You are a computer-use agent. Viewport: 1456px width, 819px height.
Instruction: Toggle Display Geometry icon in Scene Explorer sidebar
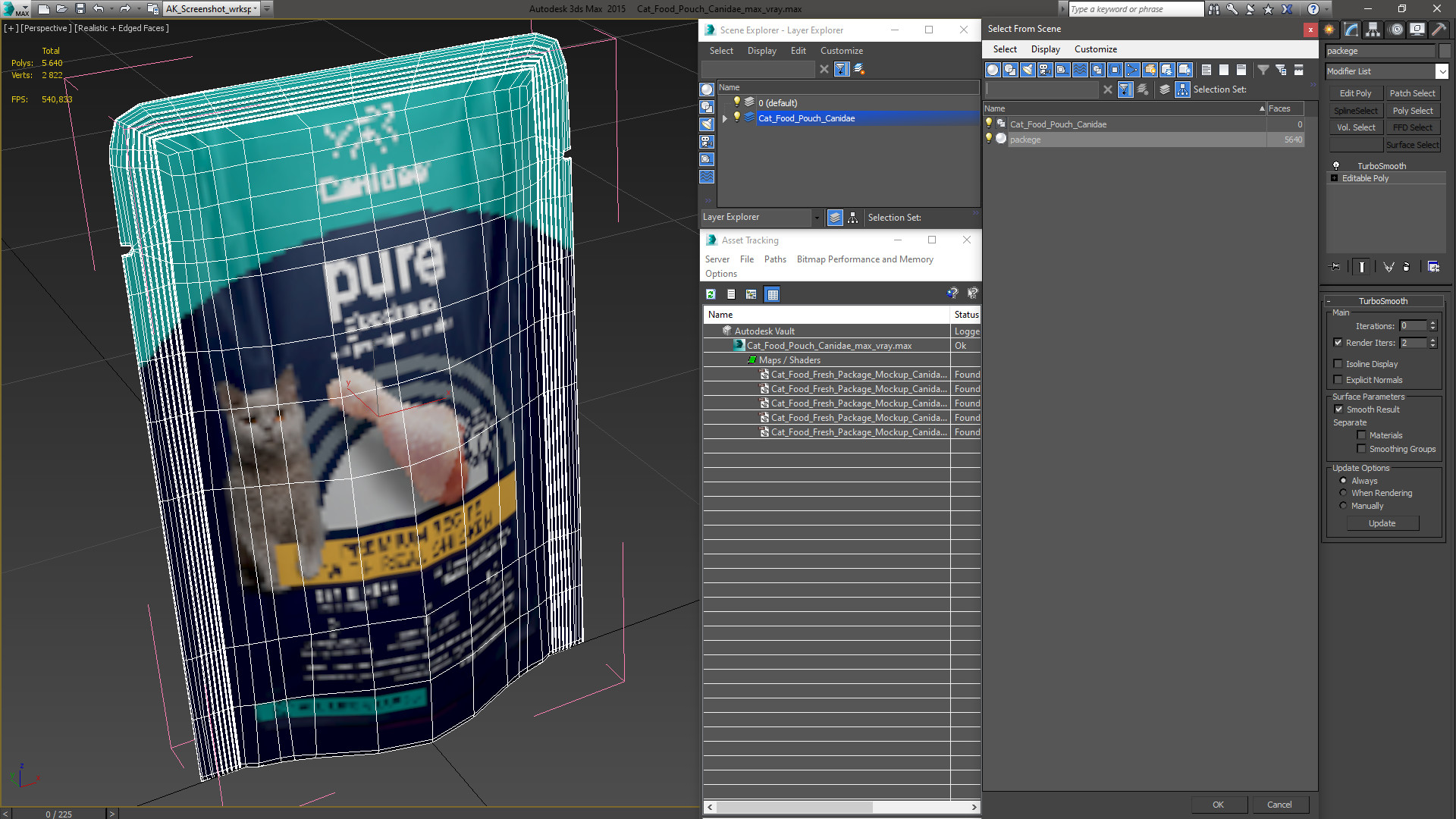[x=707, y=89]
